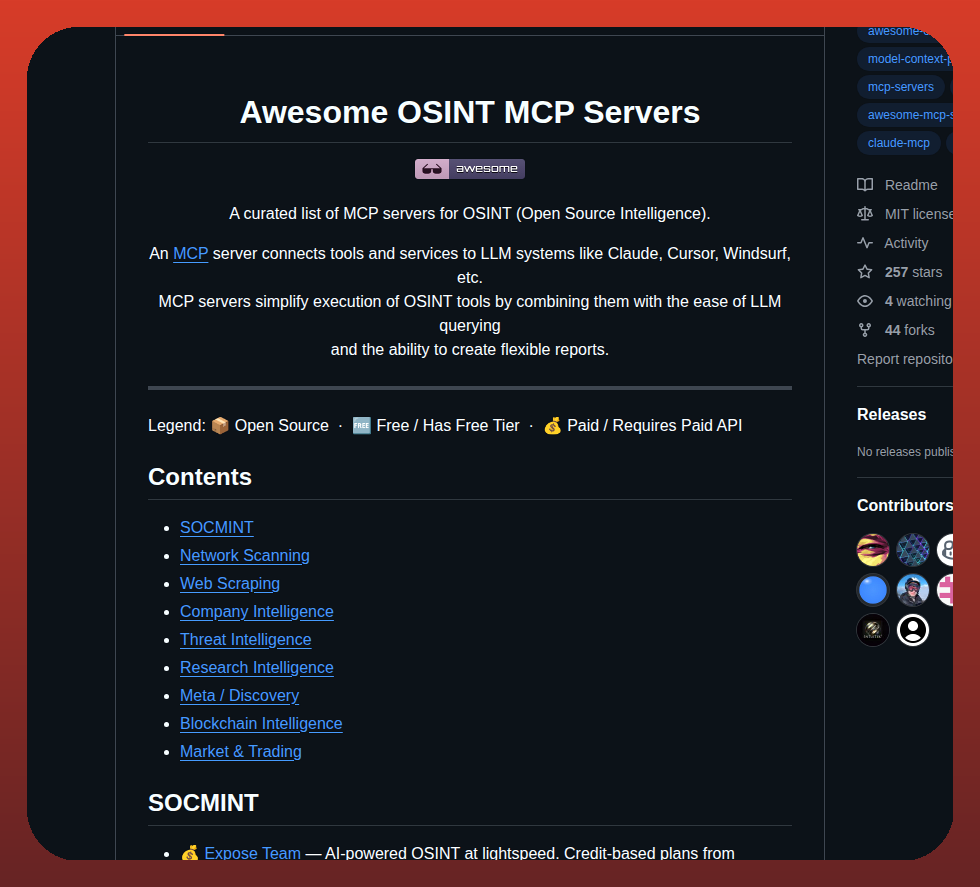Image resolution: width=980 pixels, height=887 pixels.
Task: Click the money bag before Expose Team
Action: click(x=189, y=853)
